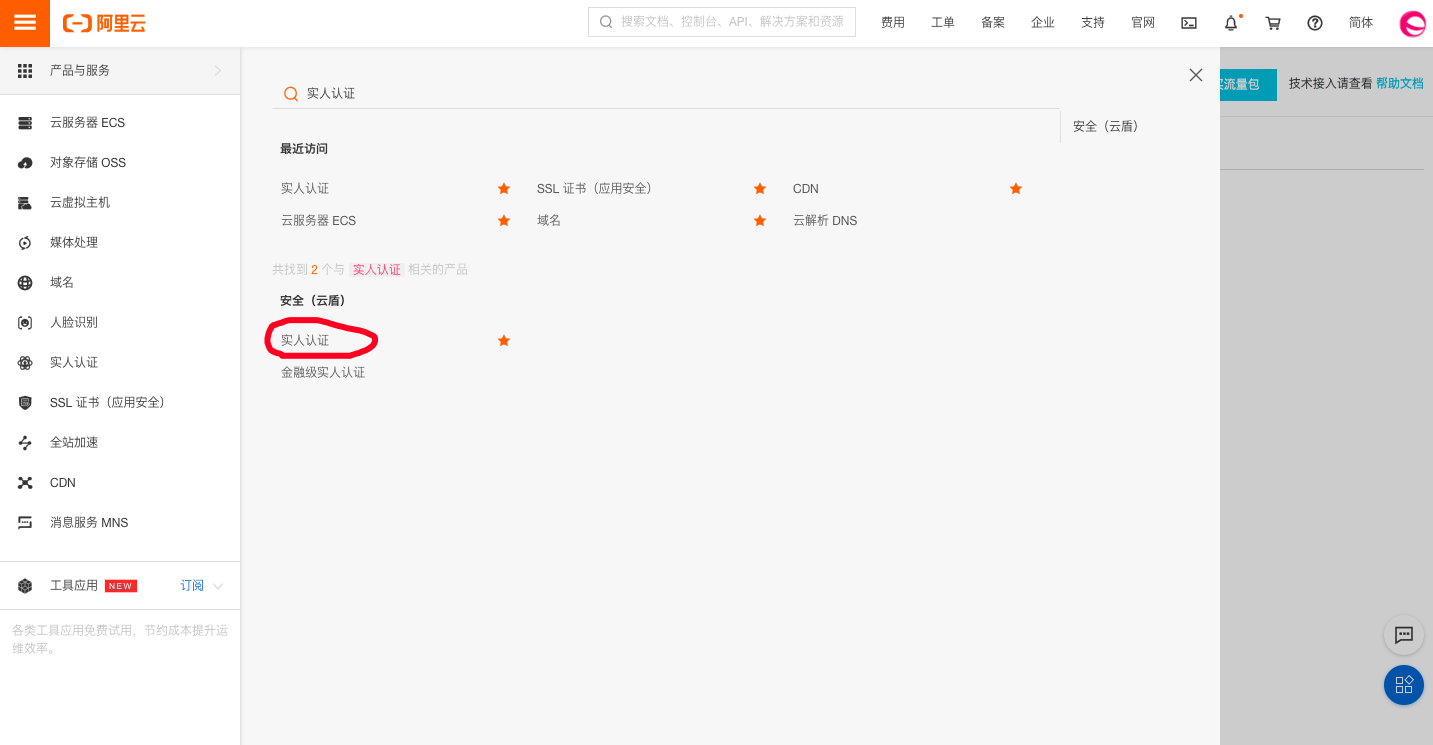Select 实人认证 in search results

(x=305, y=341)
